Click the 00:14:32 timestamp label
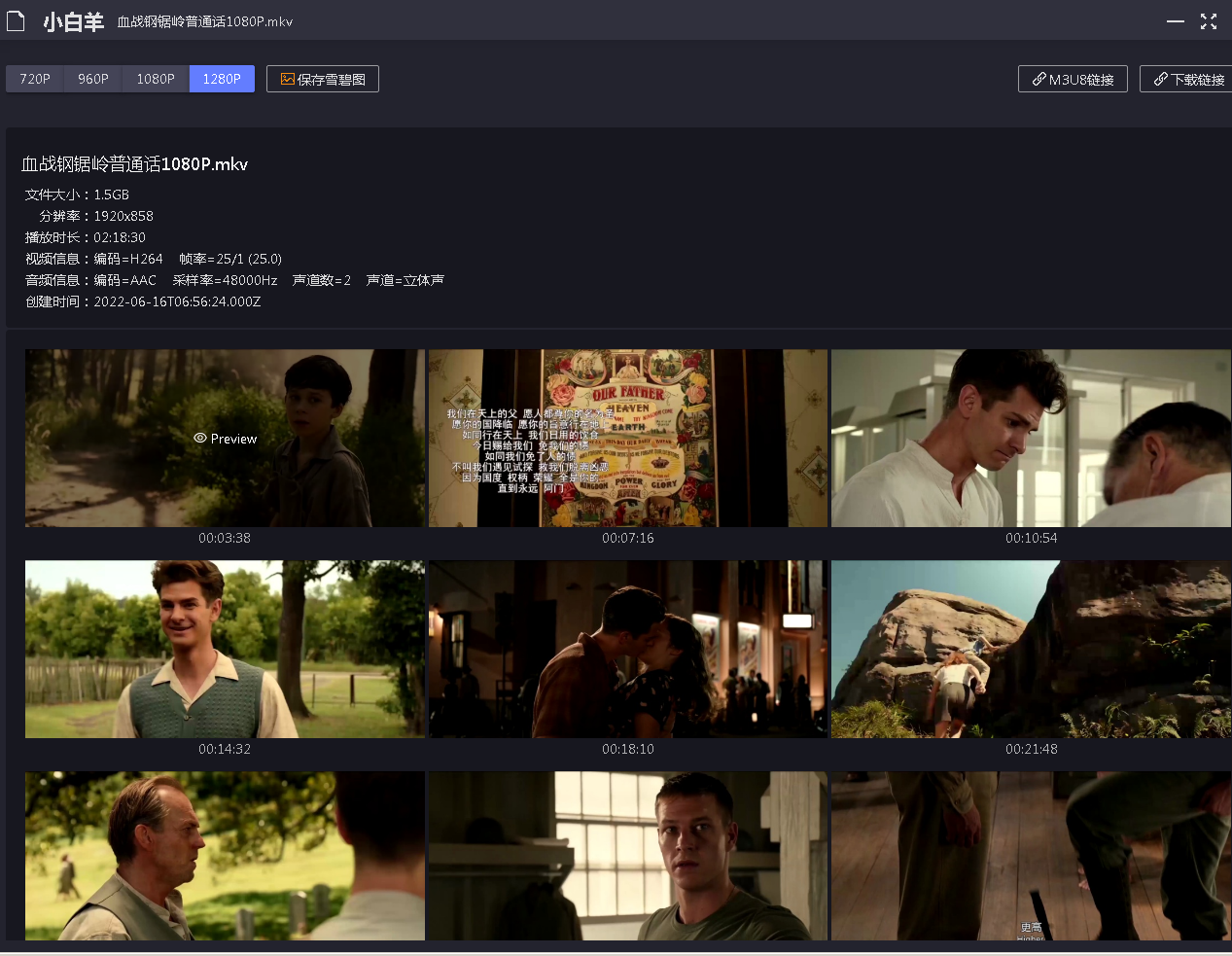The width and height of the screenshot is (1232, 956). [225, 749]
